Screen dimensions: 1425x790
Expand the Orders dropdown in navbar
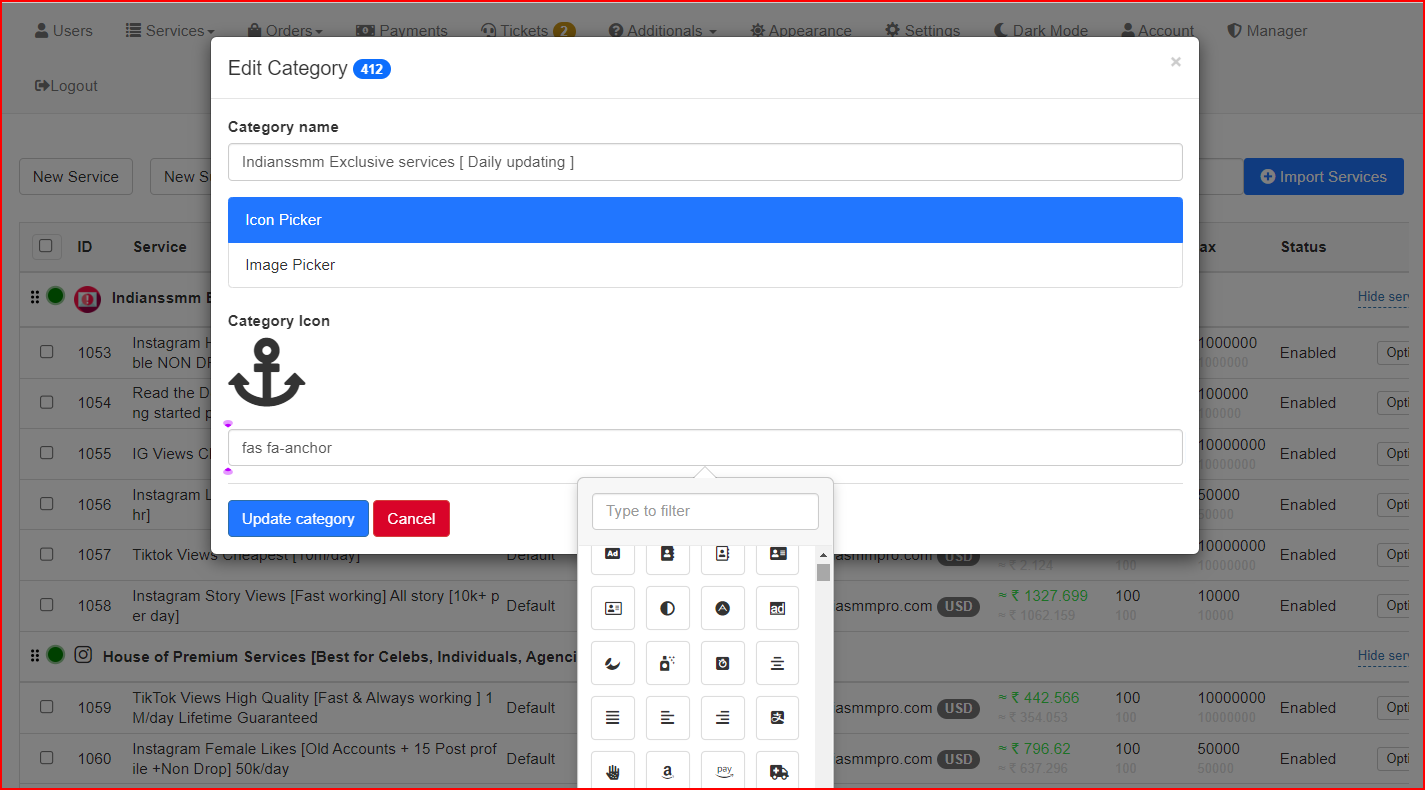click(286, 31)
